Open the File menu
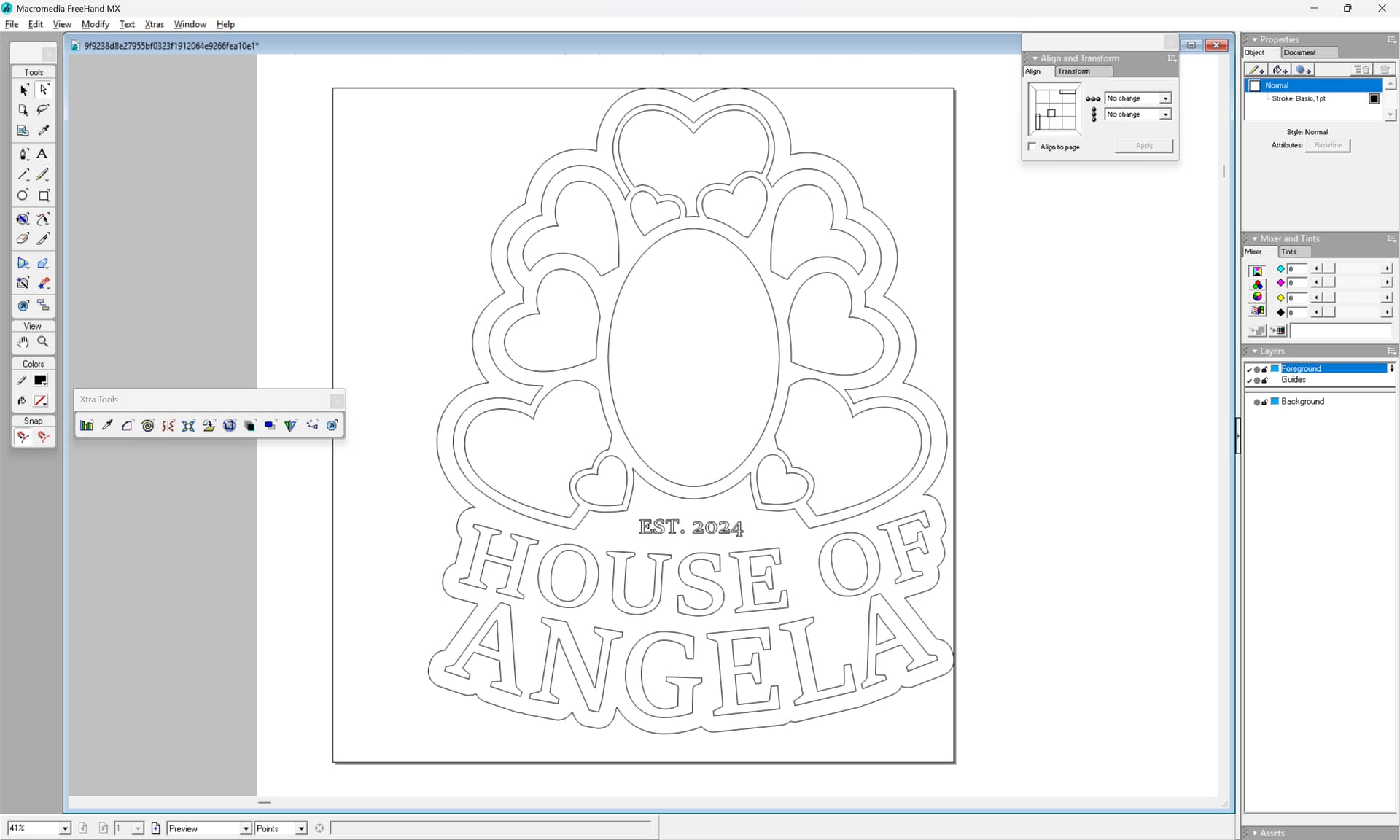Viewport: 1400px width, 840px height. [12, 24]
